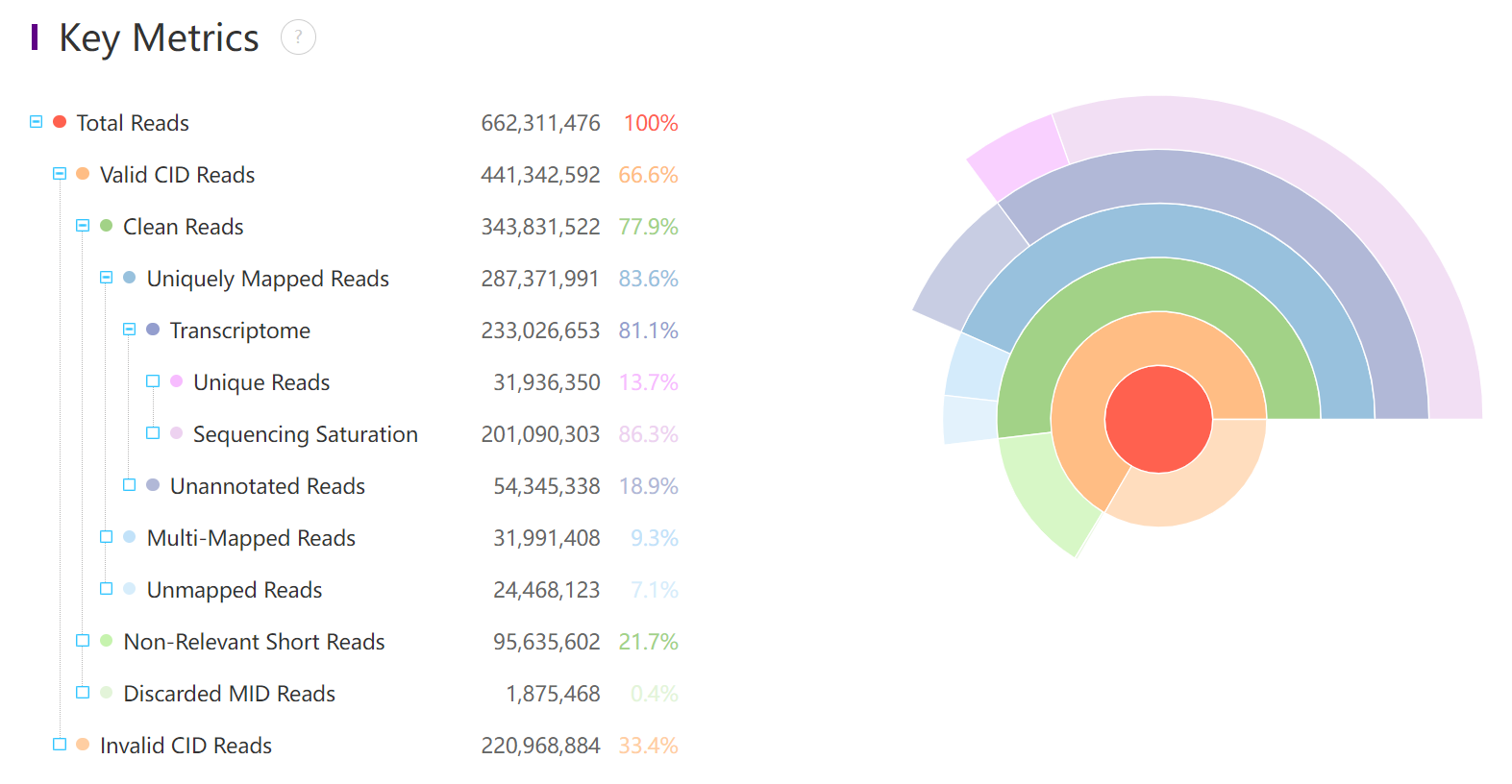Select the Non-Relevant Short Reads label
Viewport: 1512px width, 784px height.
[x=255, y=642]
